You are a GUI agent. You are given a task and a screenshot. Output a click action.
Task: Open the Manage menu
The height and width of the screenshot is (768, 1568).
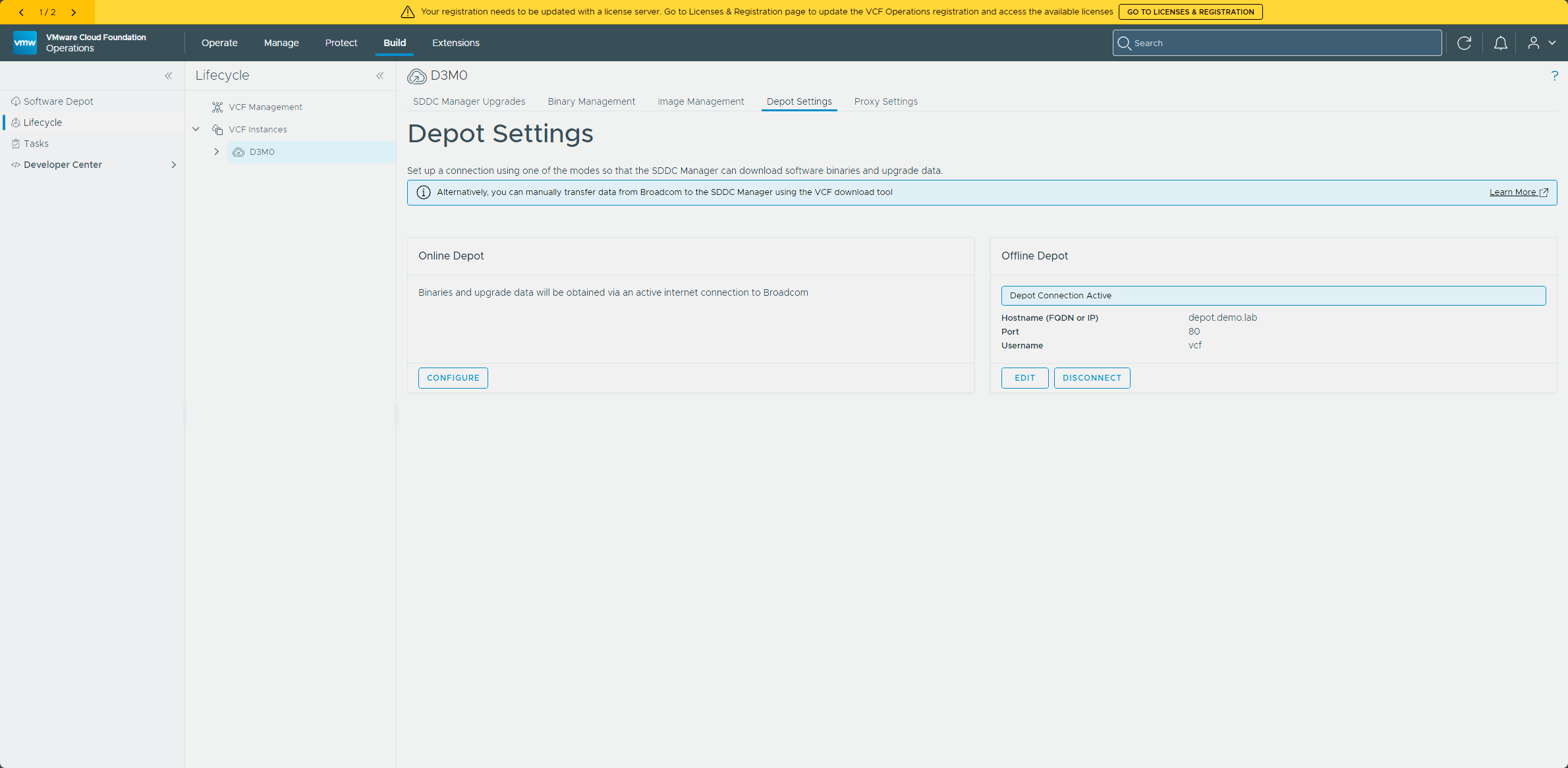(x=281, y=43)
